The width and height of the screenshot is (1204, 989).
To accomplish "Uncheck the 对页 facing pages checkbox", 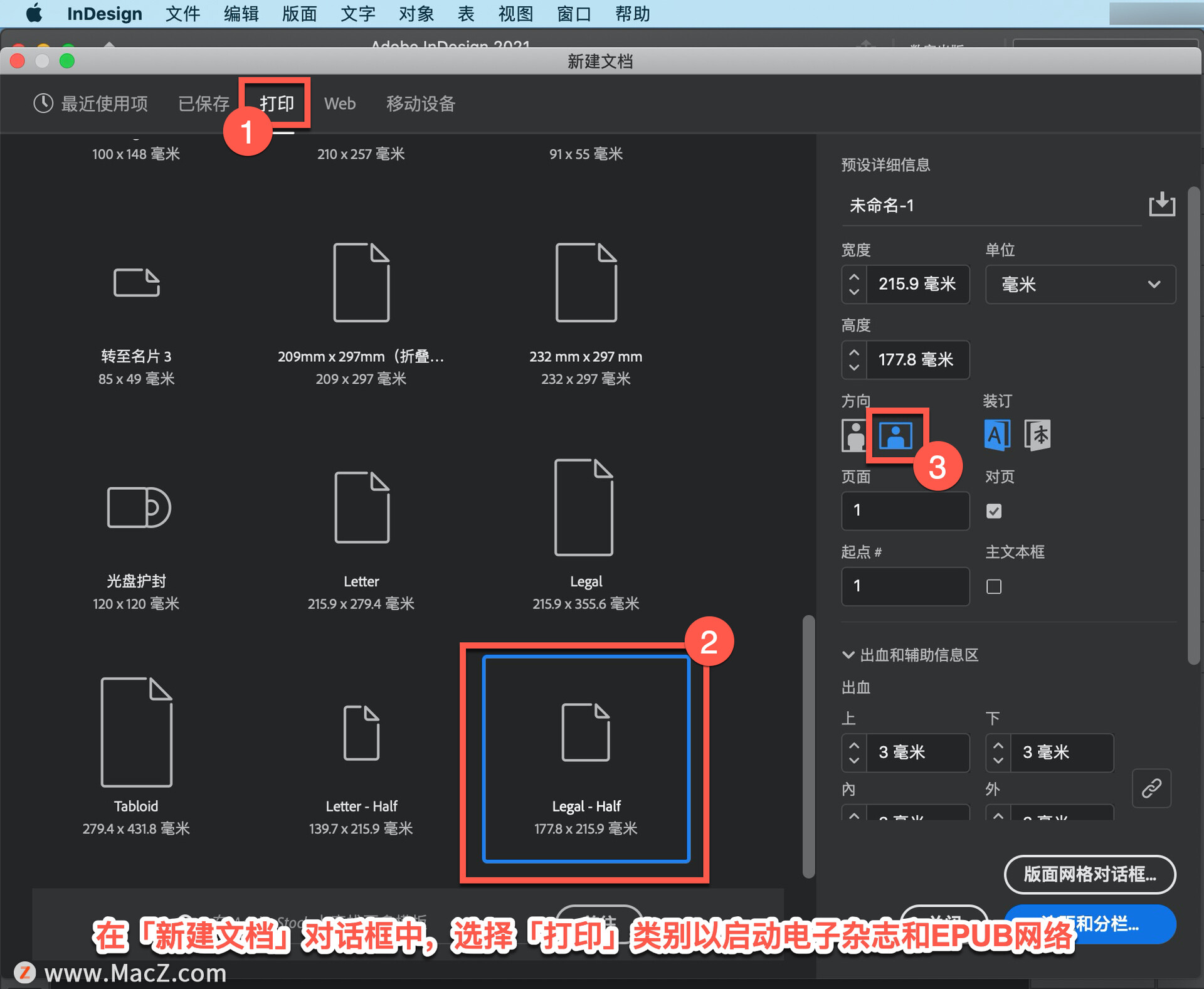I will tap(993, 510).
